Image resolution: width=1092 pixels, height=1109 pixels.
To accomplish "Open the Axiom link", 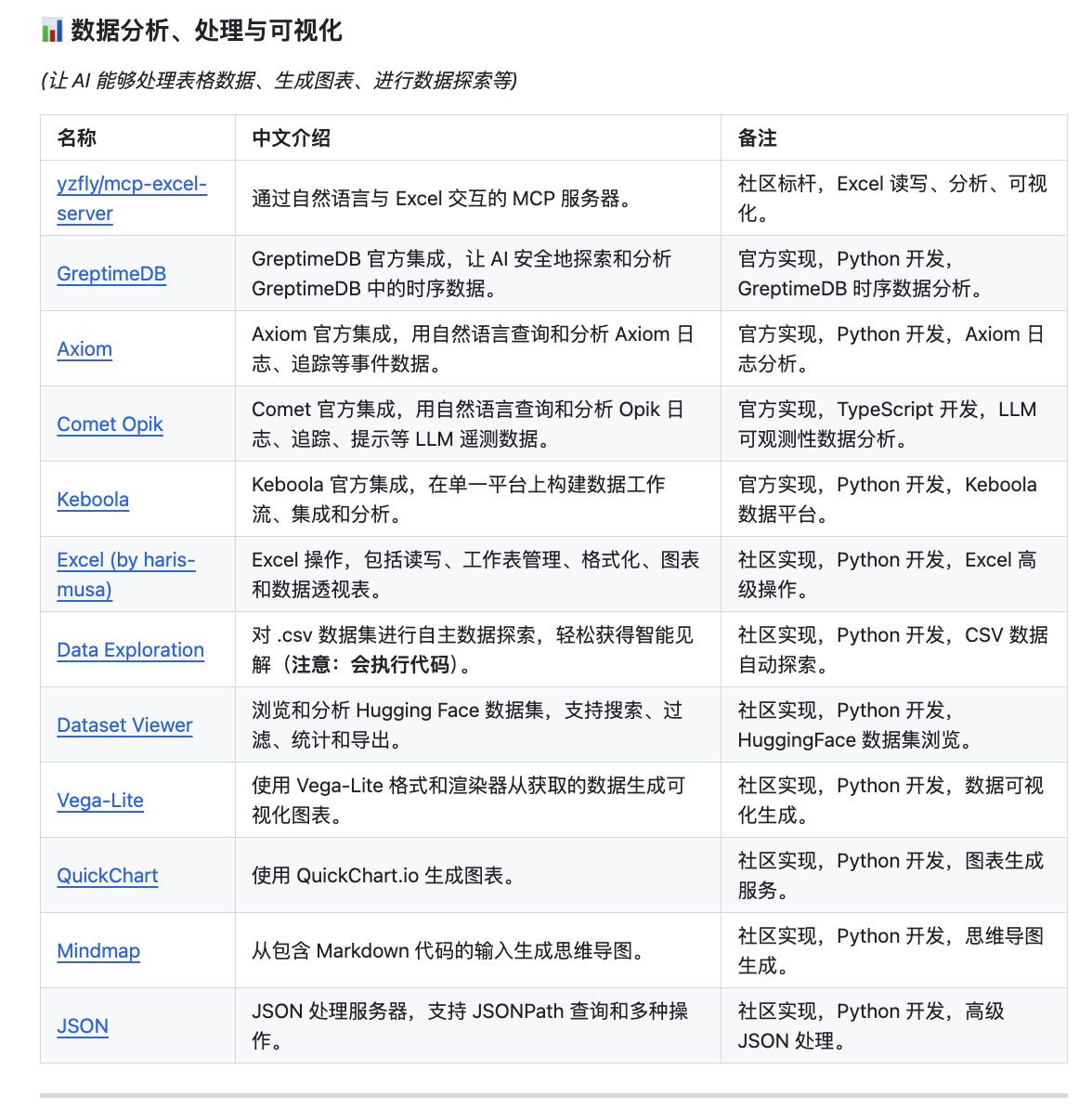I will (x=84, y=348).
